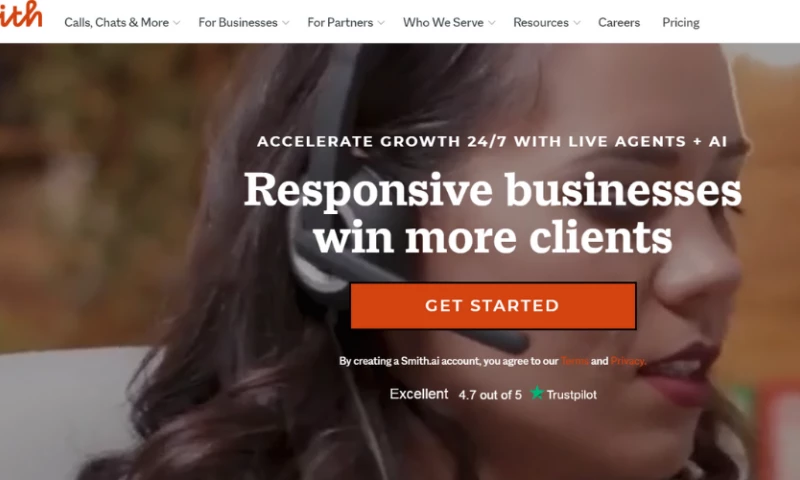Open the Resources menu item

(x=541, y=22)
